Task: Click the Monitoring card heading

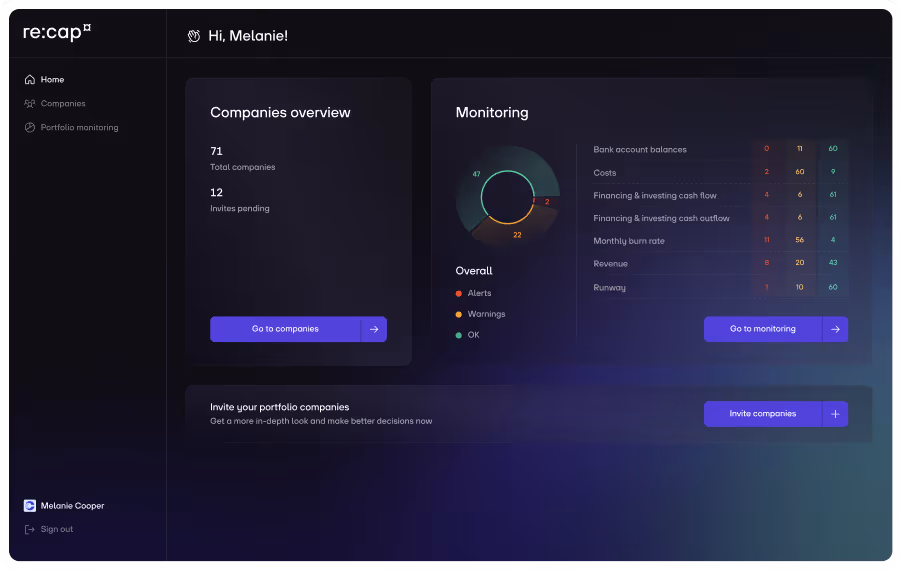Action: click(492, 113)
